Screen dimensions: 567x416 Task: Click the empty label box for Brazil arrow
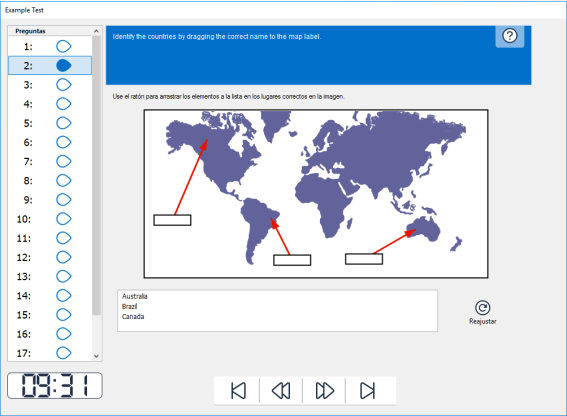pos(292,260)
